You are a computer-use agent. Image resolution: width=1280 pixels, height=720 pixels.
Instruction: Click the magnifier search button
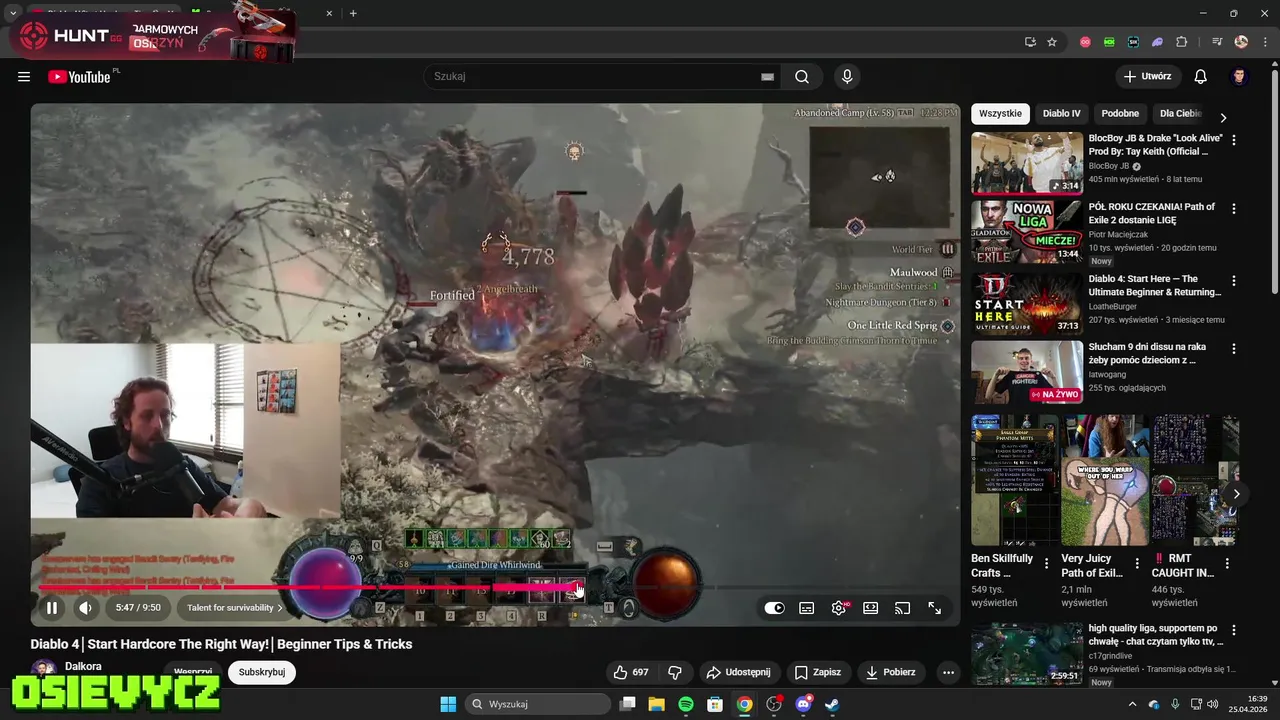pos(802,77)
